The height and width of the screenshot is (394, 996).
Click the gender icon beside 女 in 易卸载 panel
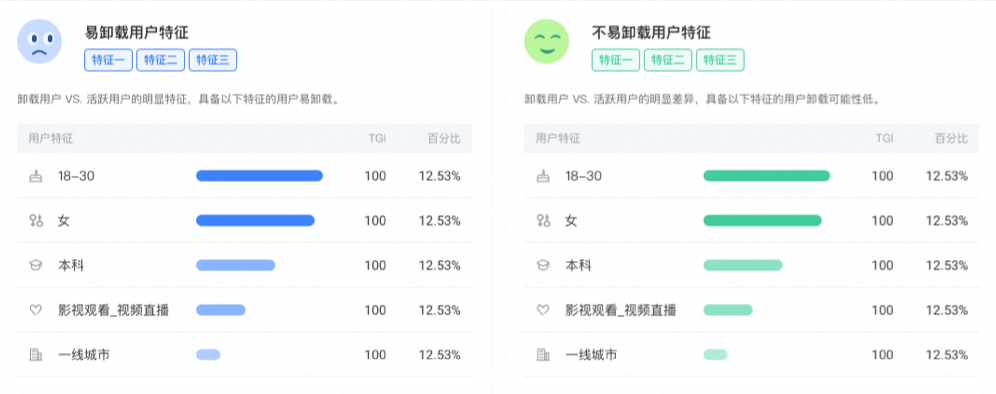tap(36, 221)
